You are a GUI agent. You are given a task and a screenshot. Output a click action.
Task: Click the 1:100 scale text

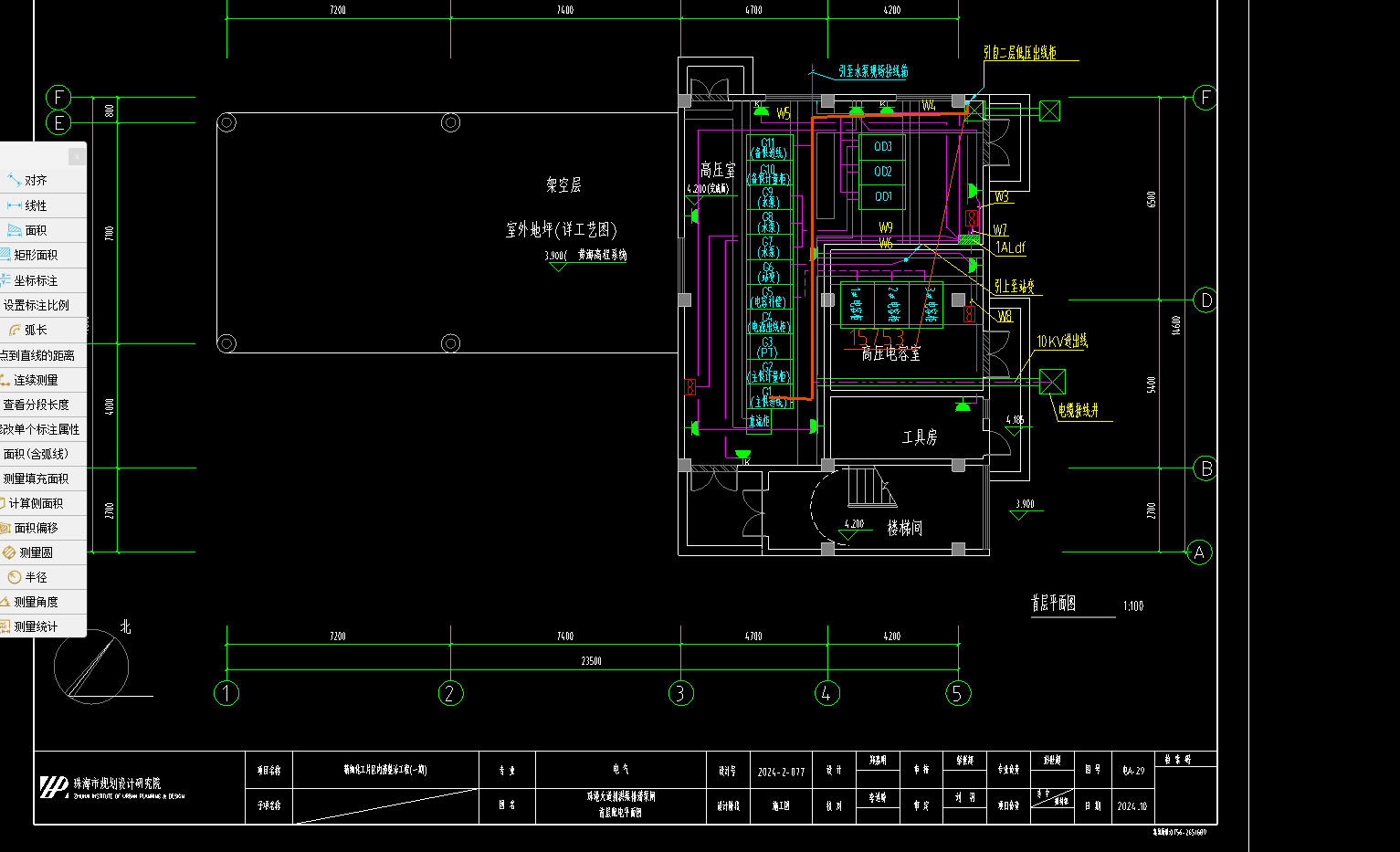(1133, 605)
